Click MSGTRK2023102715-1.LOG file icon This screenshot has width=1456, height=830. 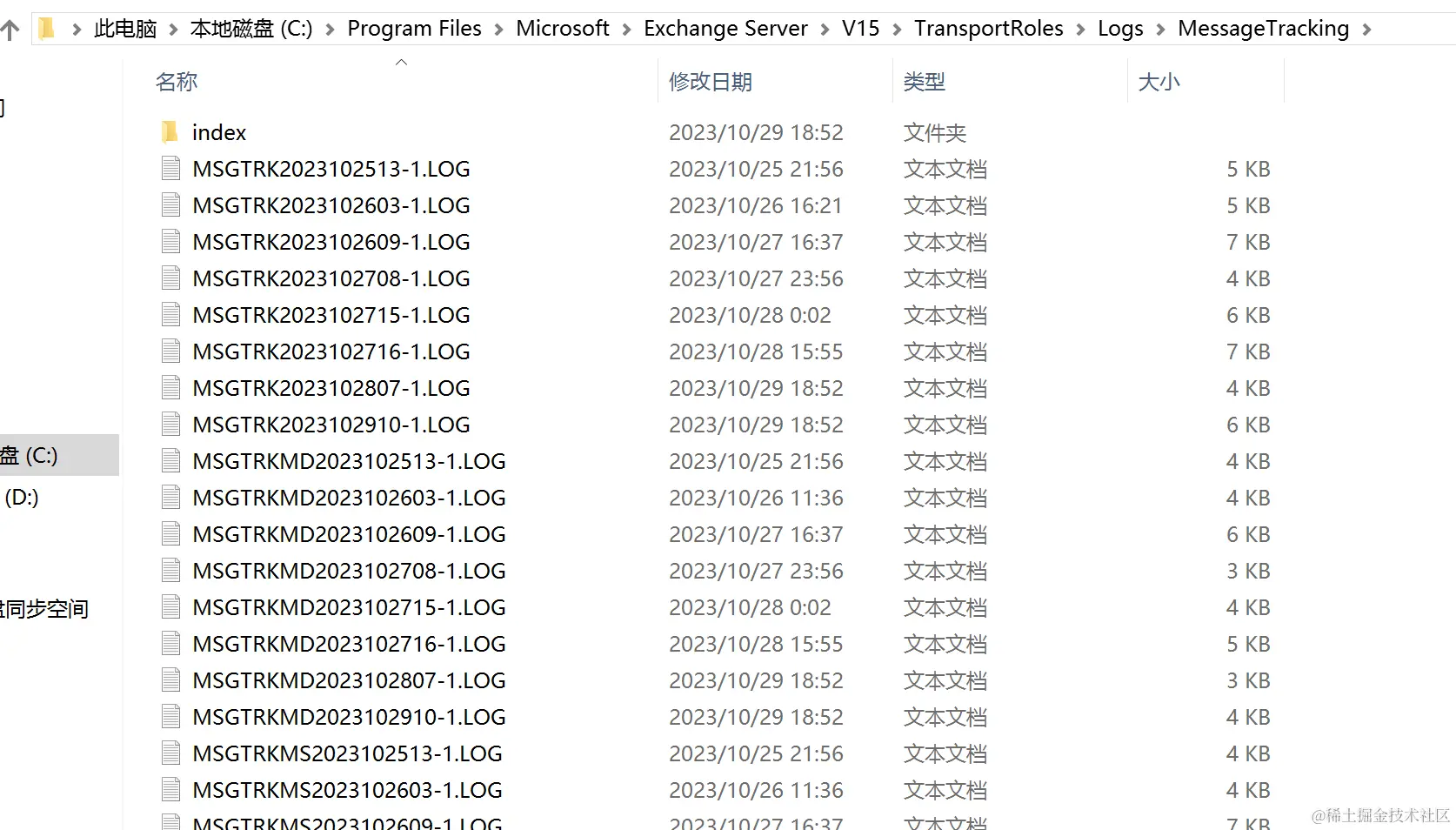[171, 315]
